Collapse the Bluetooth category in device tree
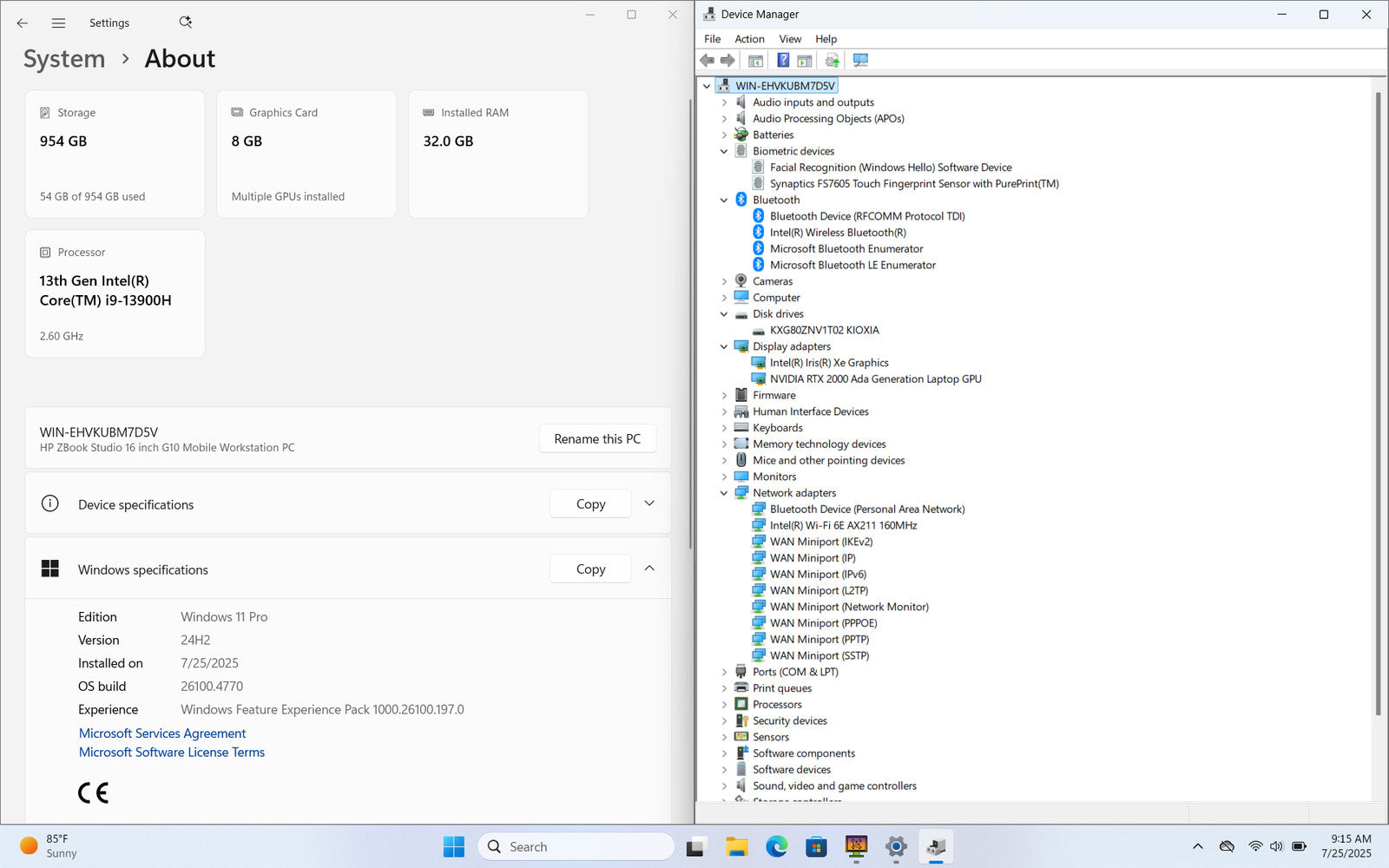Image resolution: width=1389 pixels, height=868 pixels. [724, 201]
